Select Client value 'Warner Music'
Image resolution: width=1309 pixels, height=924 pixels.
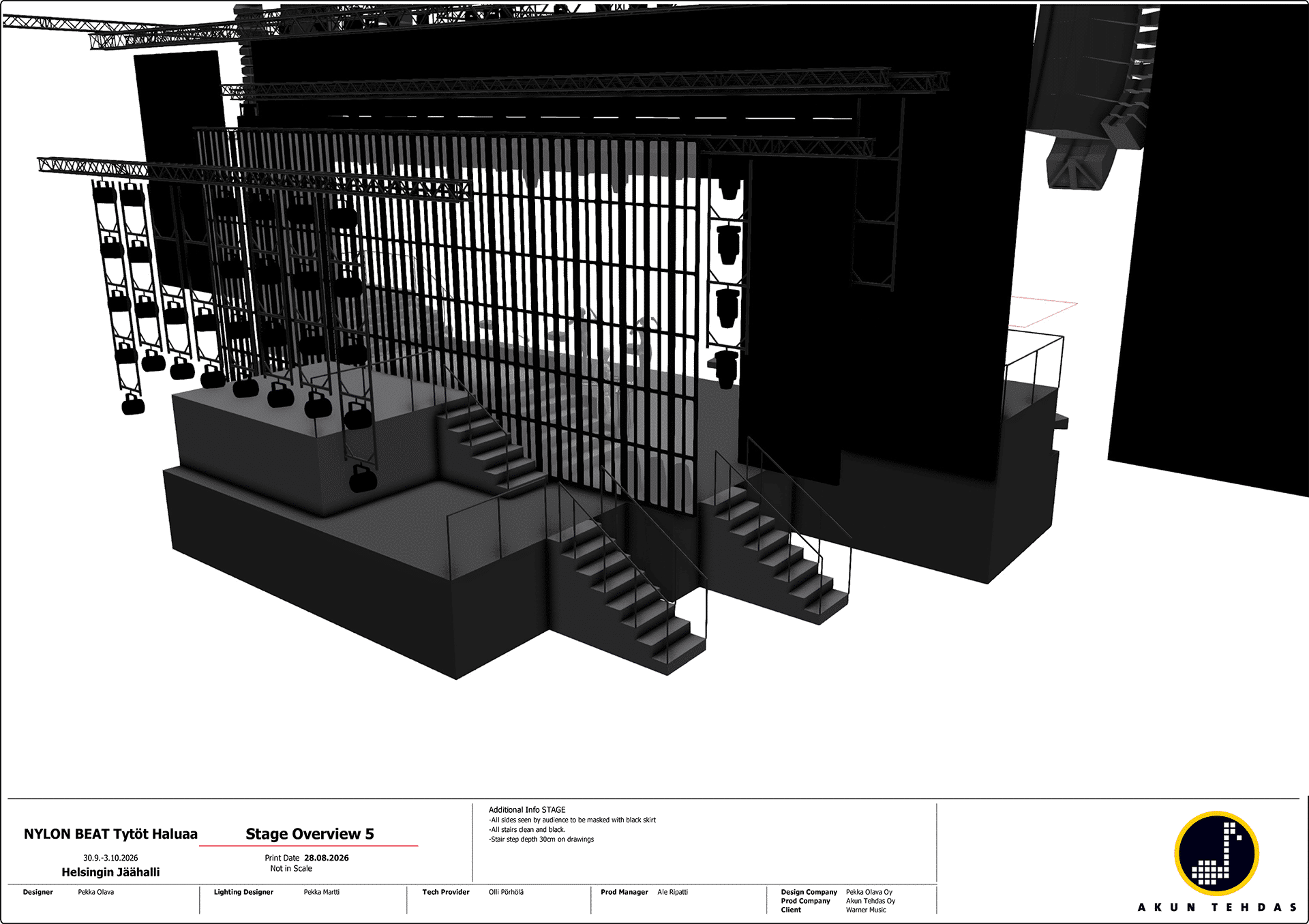pos(866,910)
